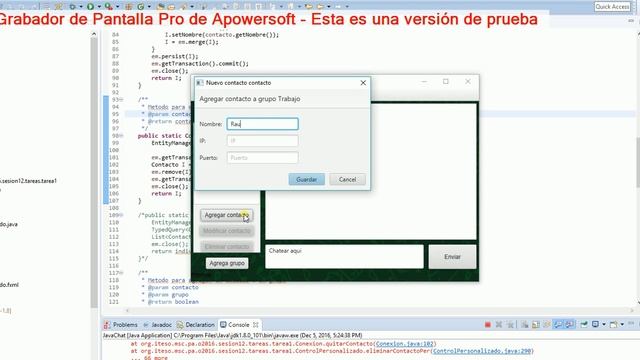This screenshot has height=360, width=640.
Task: Minimize the Console view panel
Action: pos(631,324)
